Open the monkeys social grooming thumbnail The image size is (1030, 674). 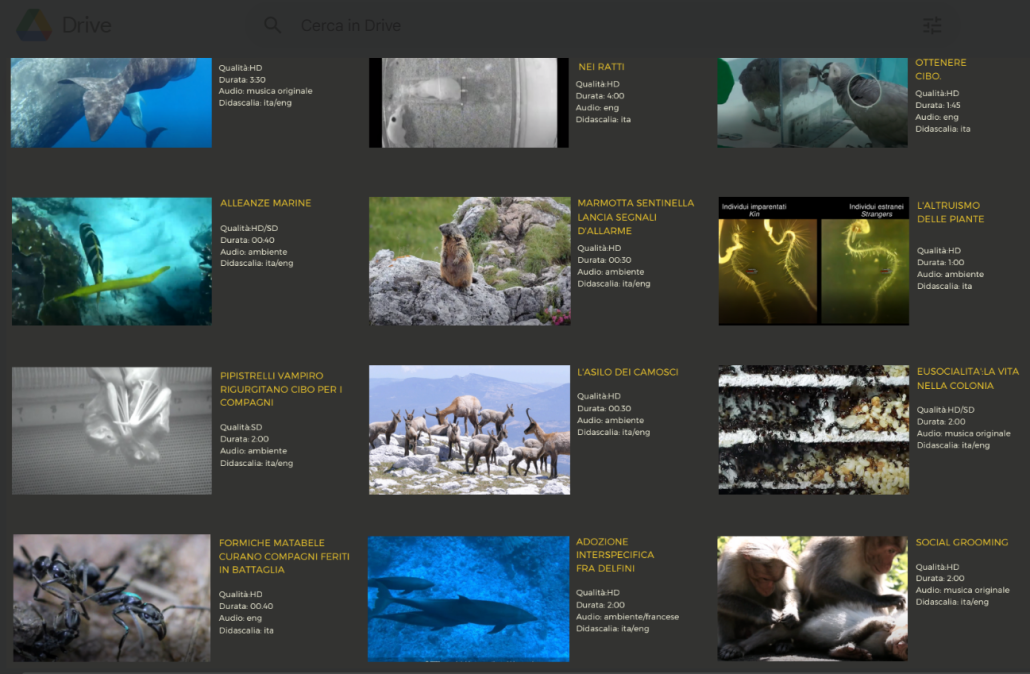812,598
